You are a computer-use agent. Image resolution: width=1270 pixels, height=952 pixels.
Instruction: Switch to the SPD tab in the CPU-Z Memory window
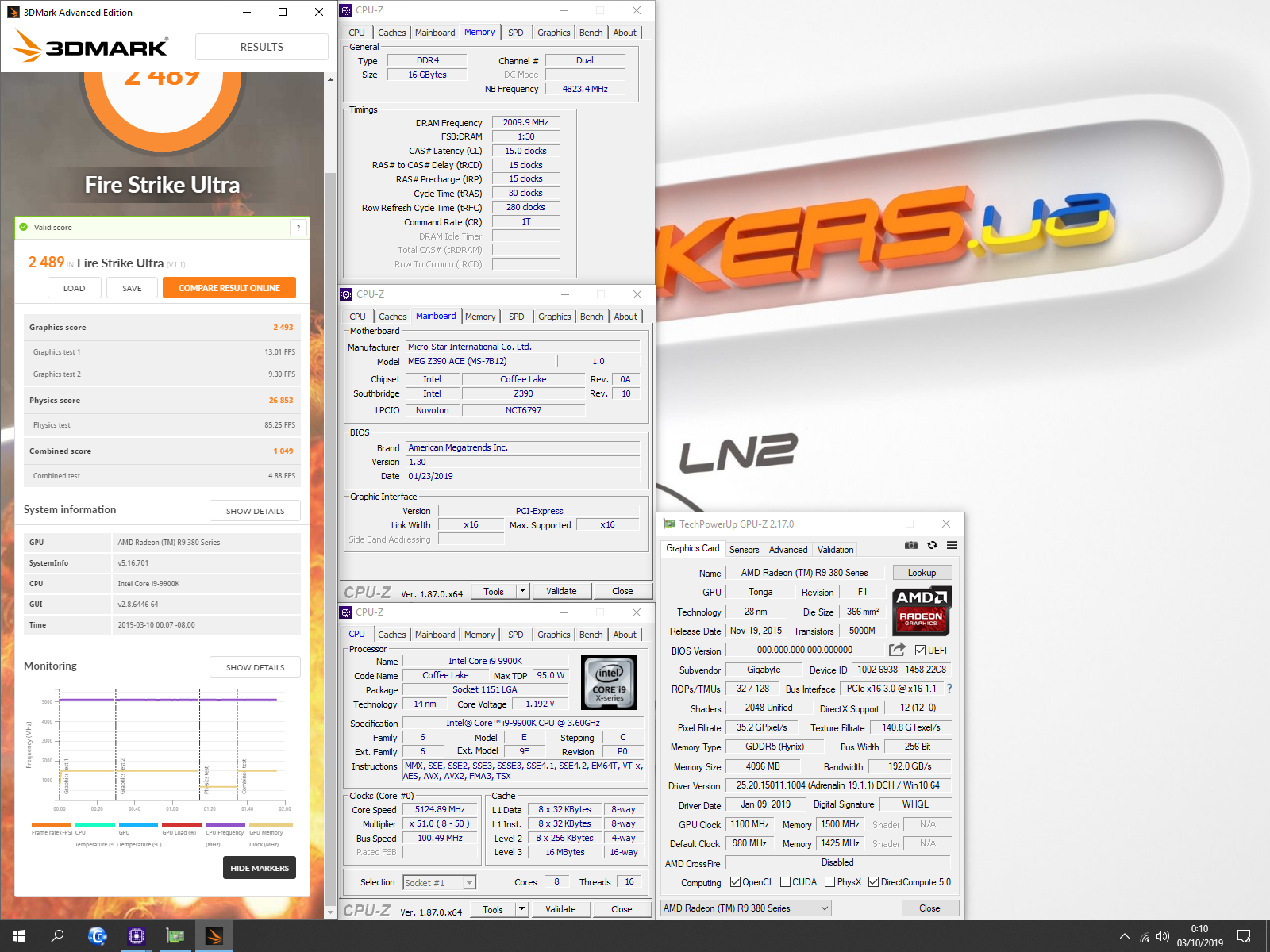516,33
